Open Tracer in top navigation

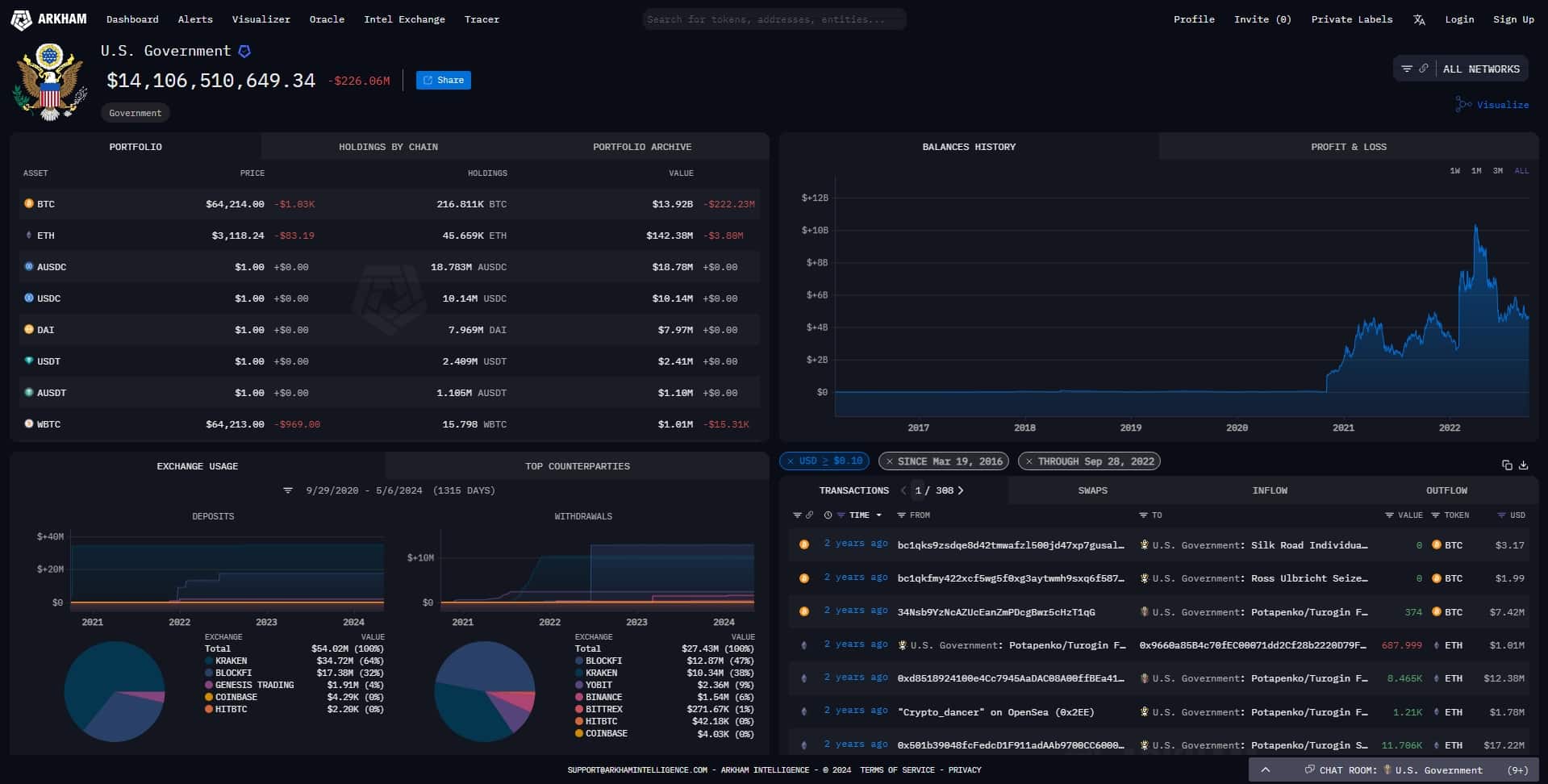[x=482, y=19]
